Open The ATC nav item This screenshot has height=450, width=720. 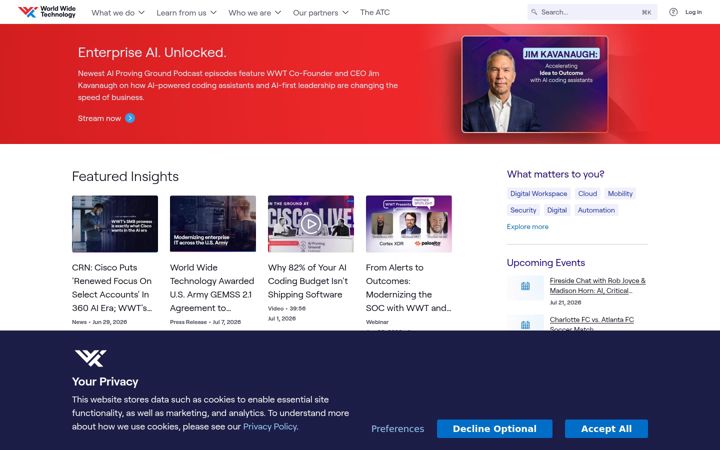click(x=375, y=12)
